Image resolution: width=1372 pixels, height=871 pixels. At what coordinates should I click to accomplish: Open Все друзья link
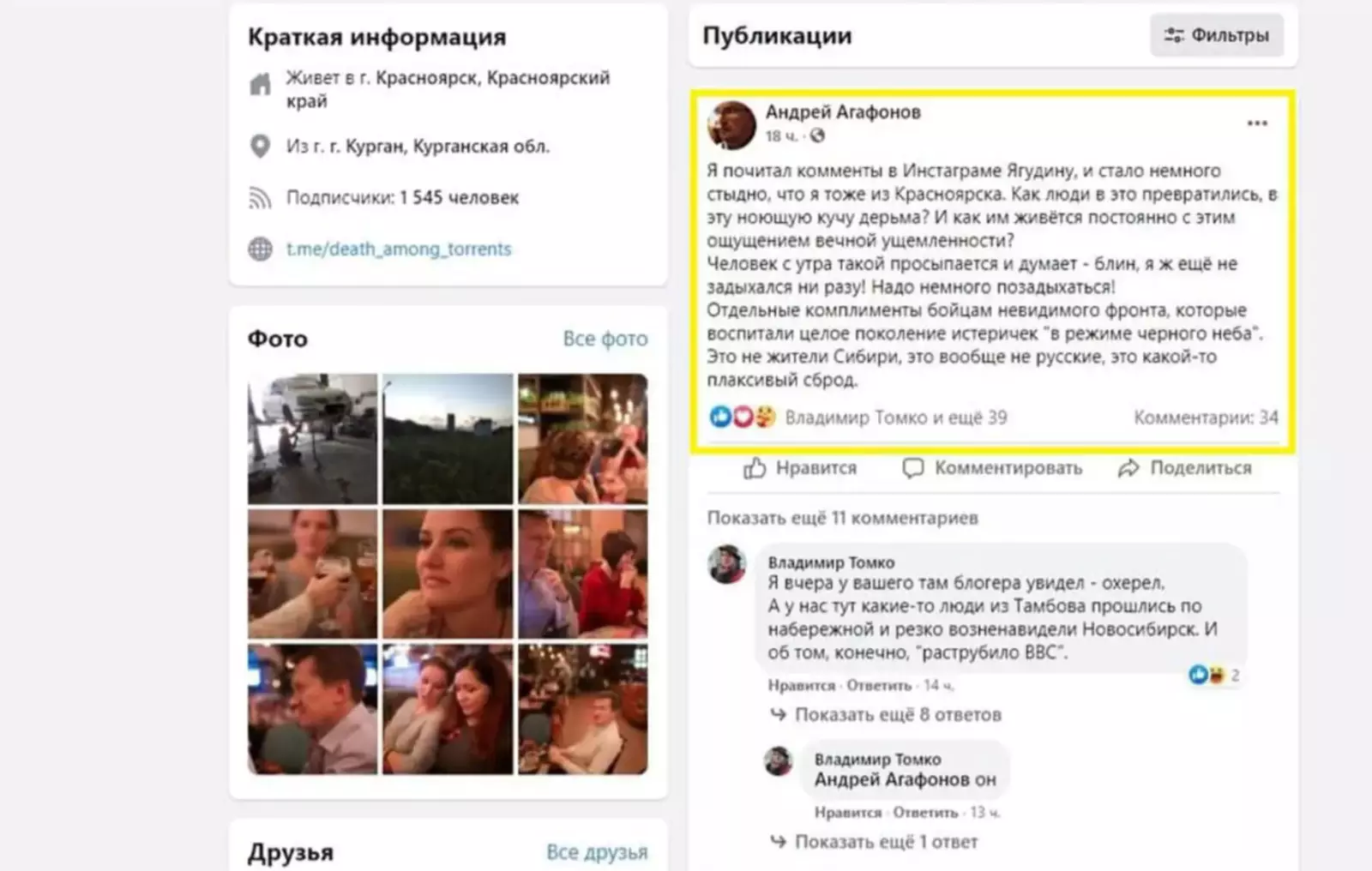coord(597,852)
